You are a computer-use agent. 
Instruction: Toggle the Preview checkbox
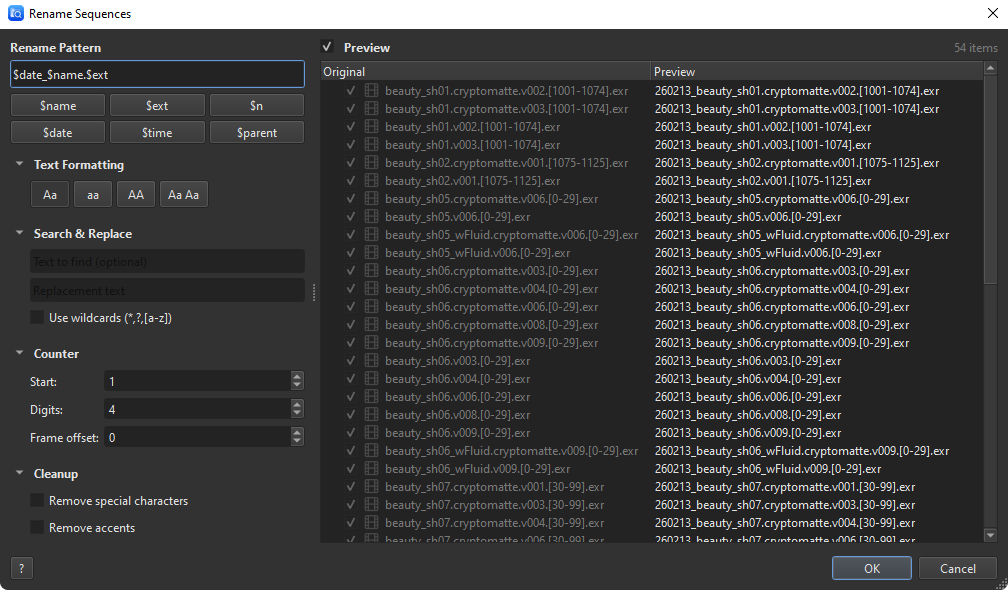click(x=327, y=47)
